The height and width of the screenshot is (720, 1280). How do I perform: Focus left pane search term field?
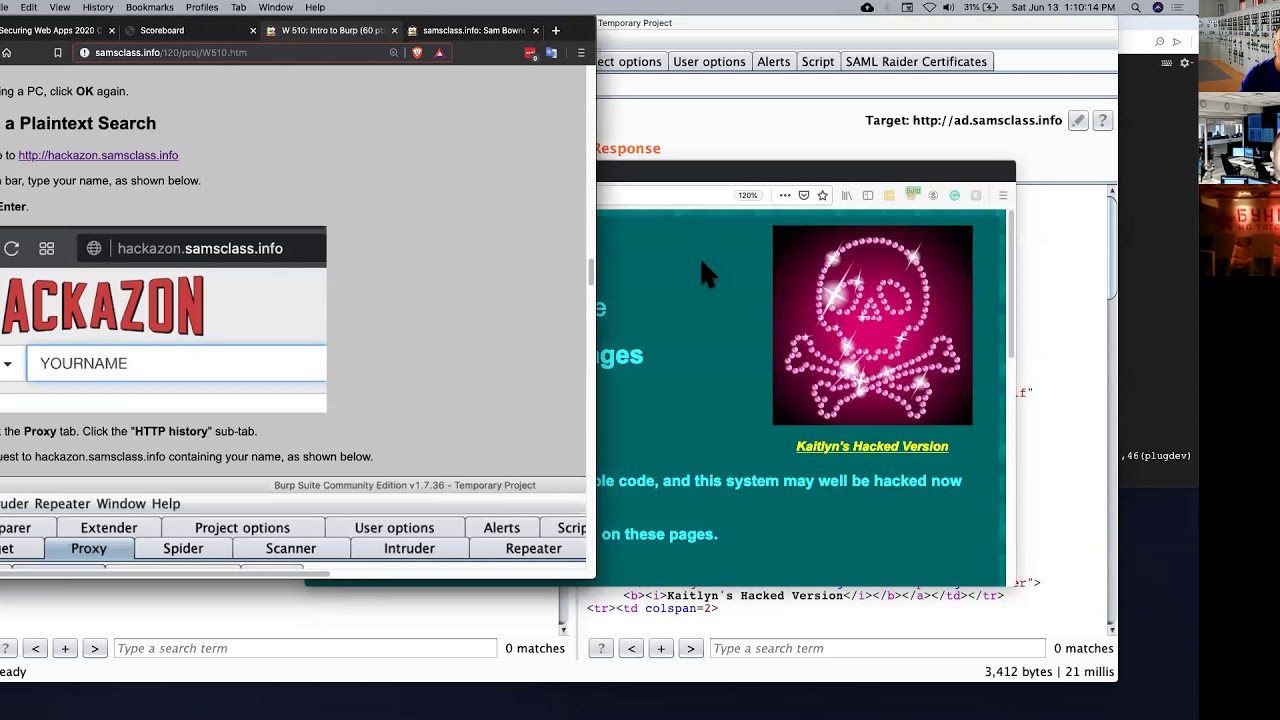tap(305, 649)
